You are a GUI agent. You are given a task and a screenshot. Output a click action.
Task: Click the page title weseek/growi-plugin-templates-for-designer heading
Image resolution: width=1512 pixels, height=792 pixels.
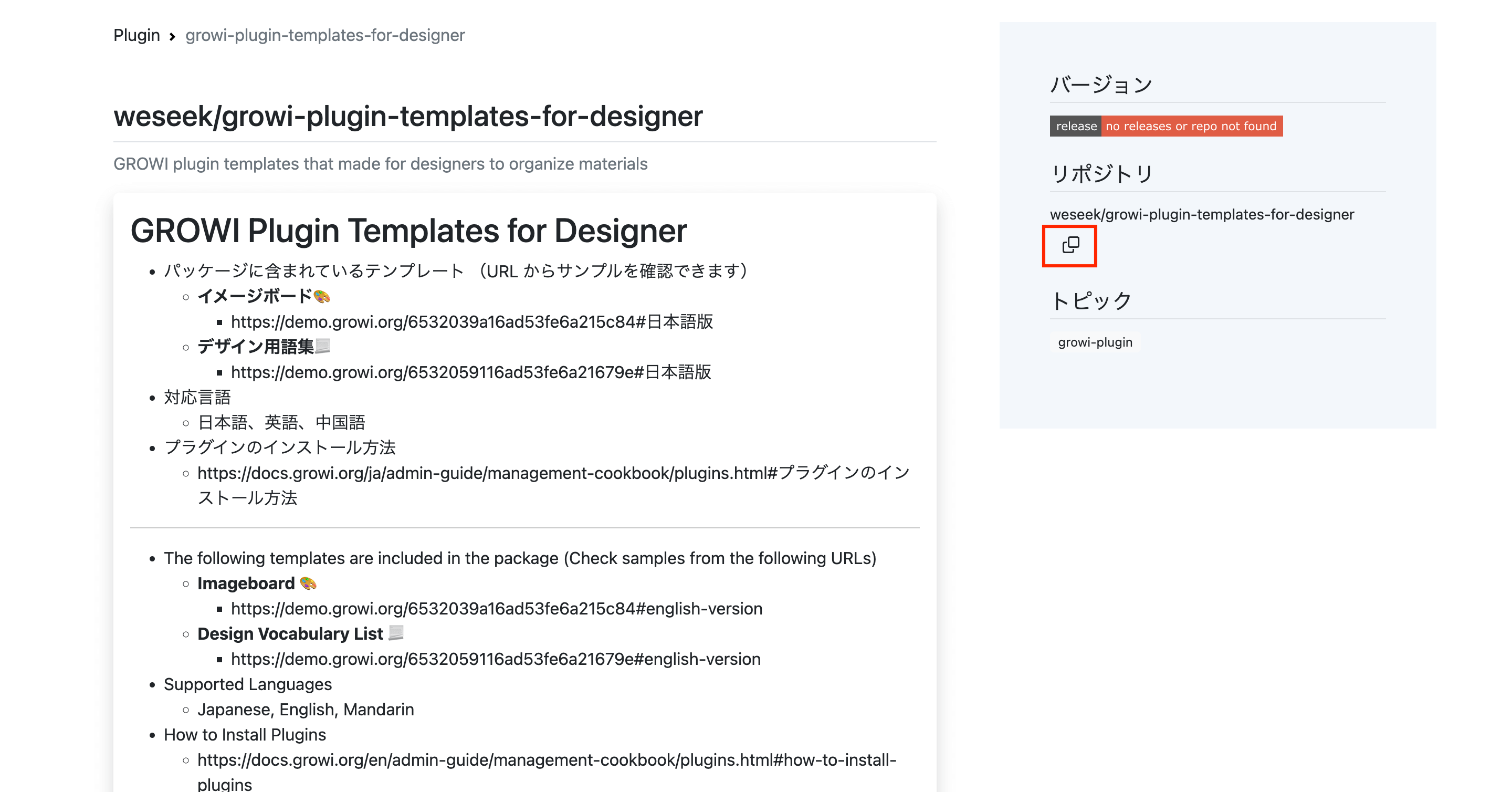(x=408, y=116)
